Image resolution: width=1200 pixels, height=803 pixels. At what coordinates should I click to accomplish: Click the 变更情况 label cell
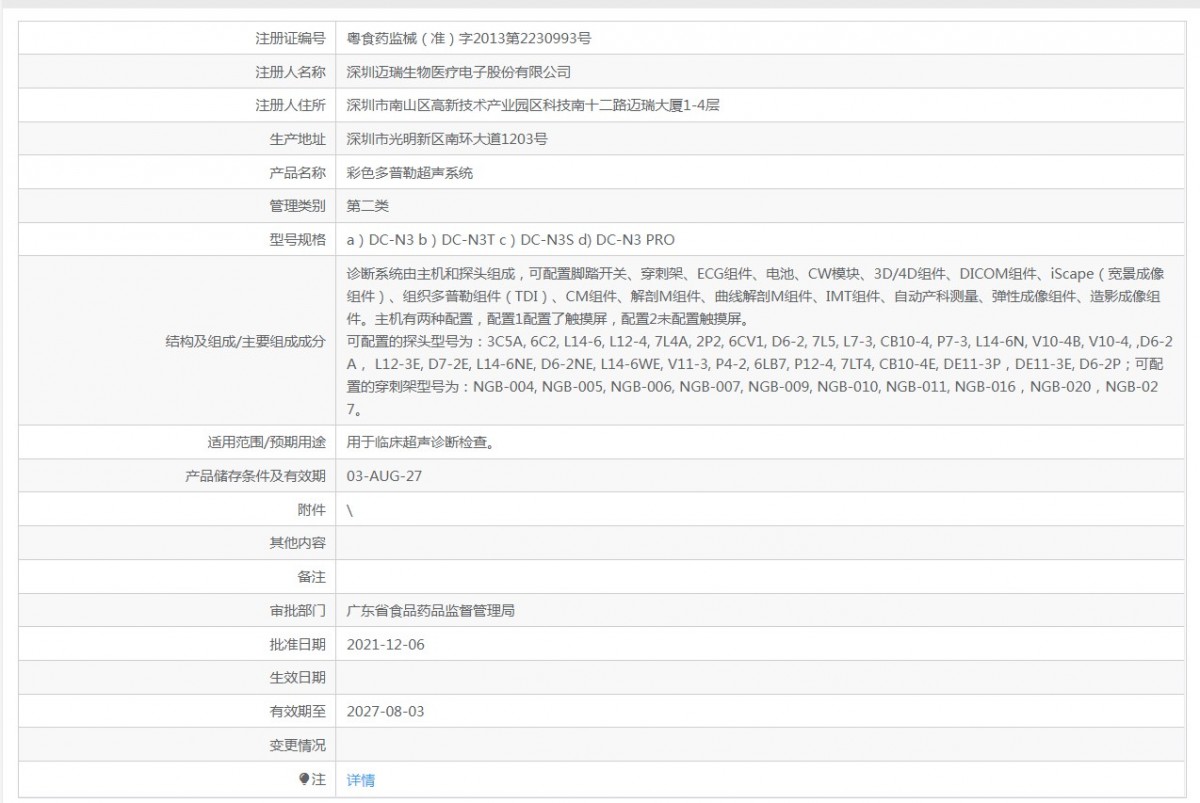pyautogui.click(x=178, y=746)
